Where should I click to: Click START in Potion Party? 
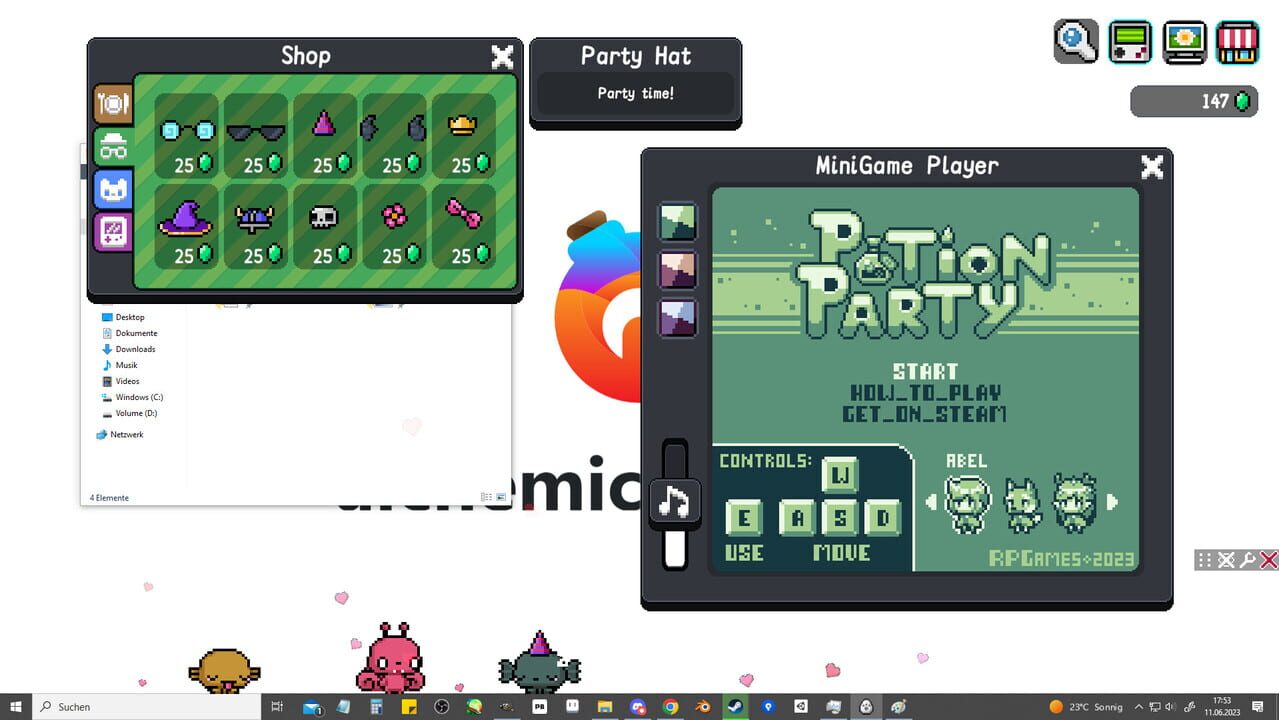pyautogui.click(x=926, y=371)
